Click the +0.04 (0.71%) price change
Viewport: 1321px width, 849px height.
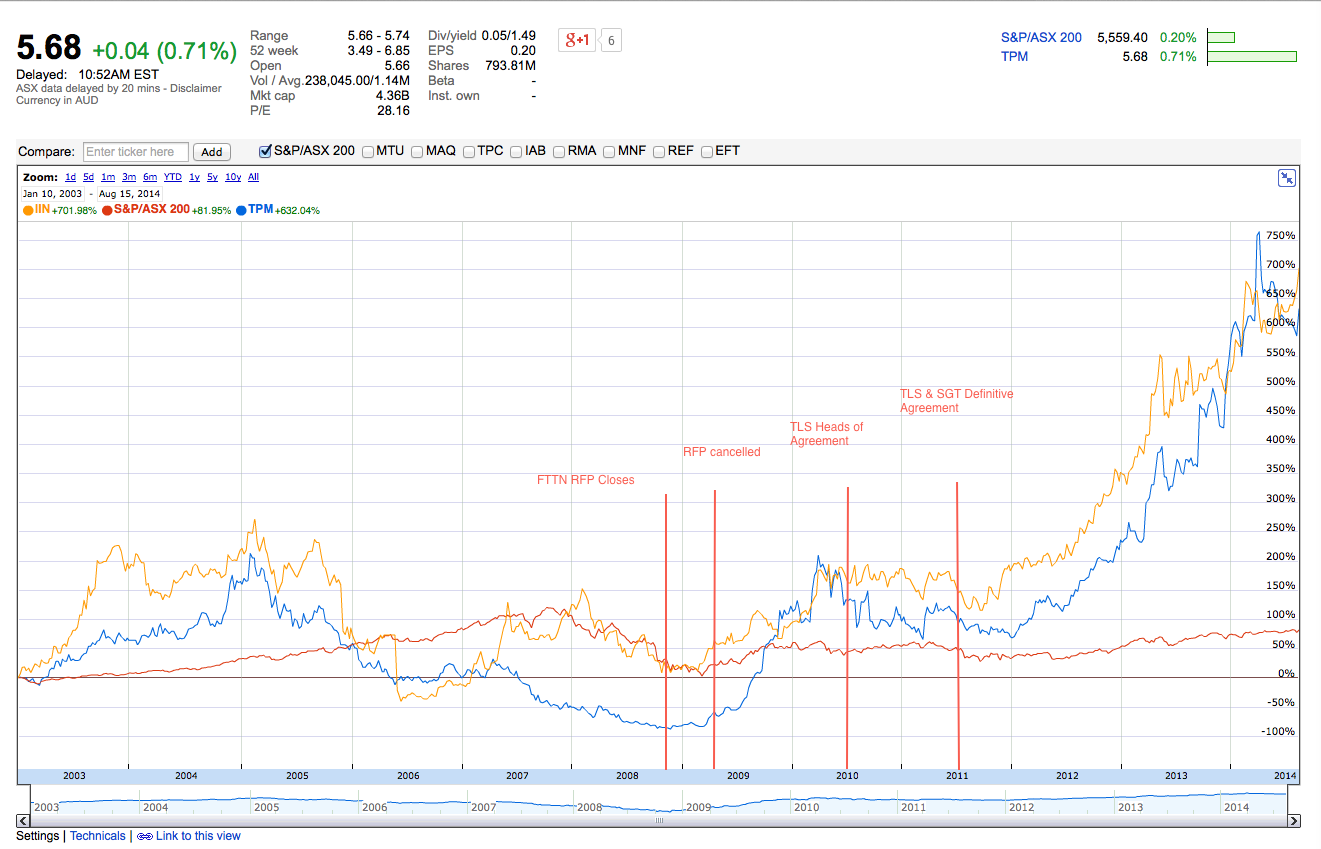[x=164, y=50]
